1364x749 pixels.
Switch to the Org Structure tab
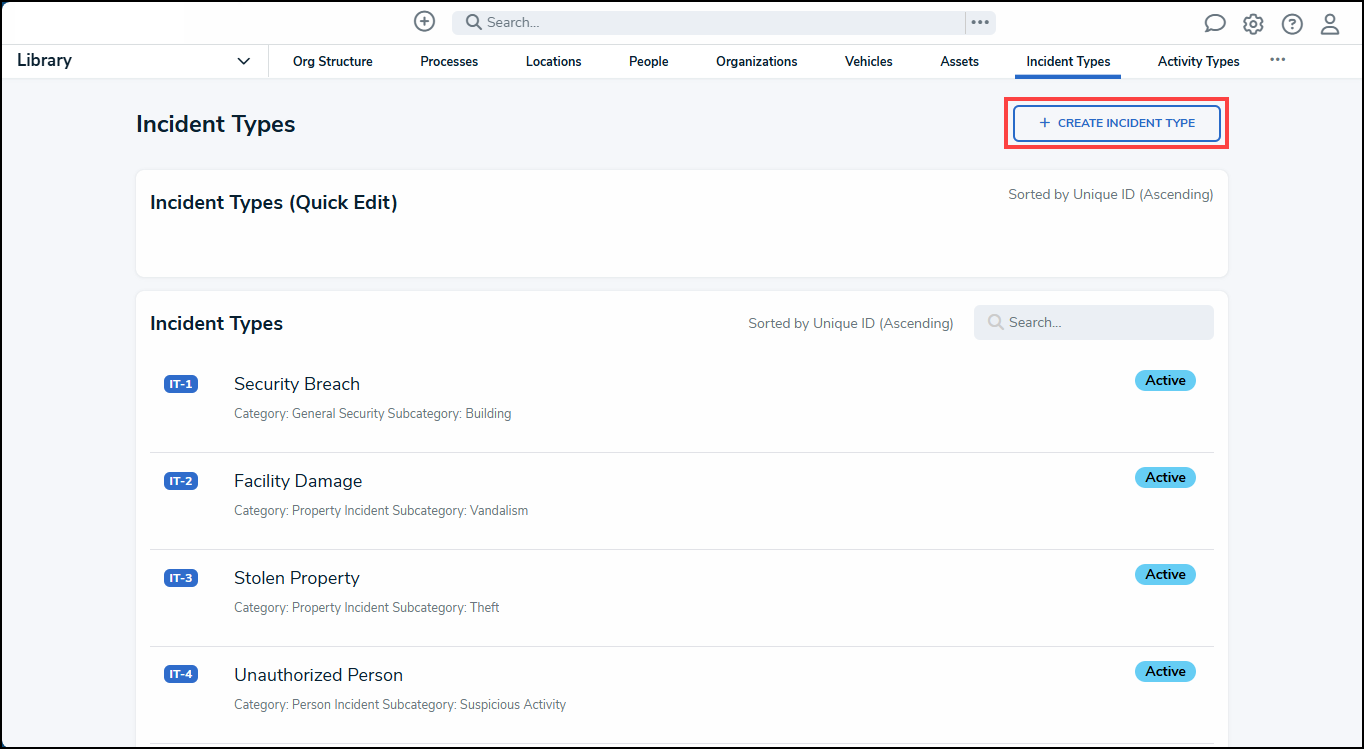point(332,62)
